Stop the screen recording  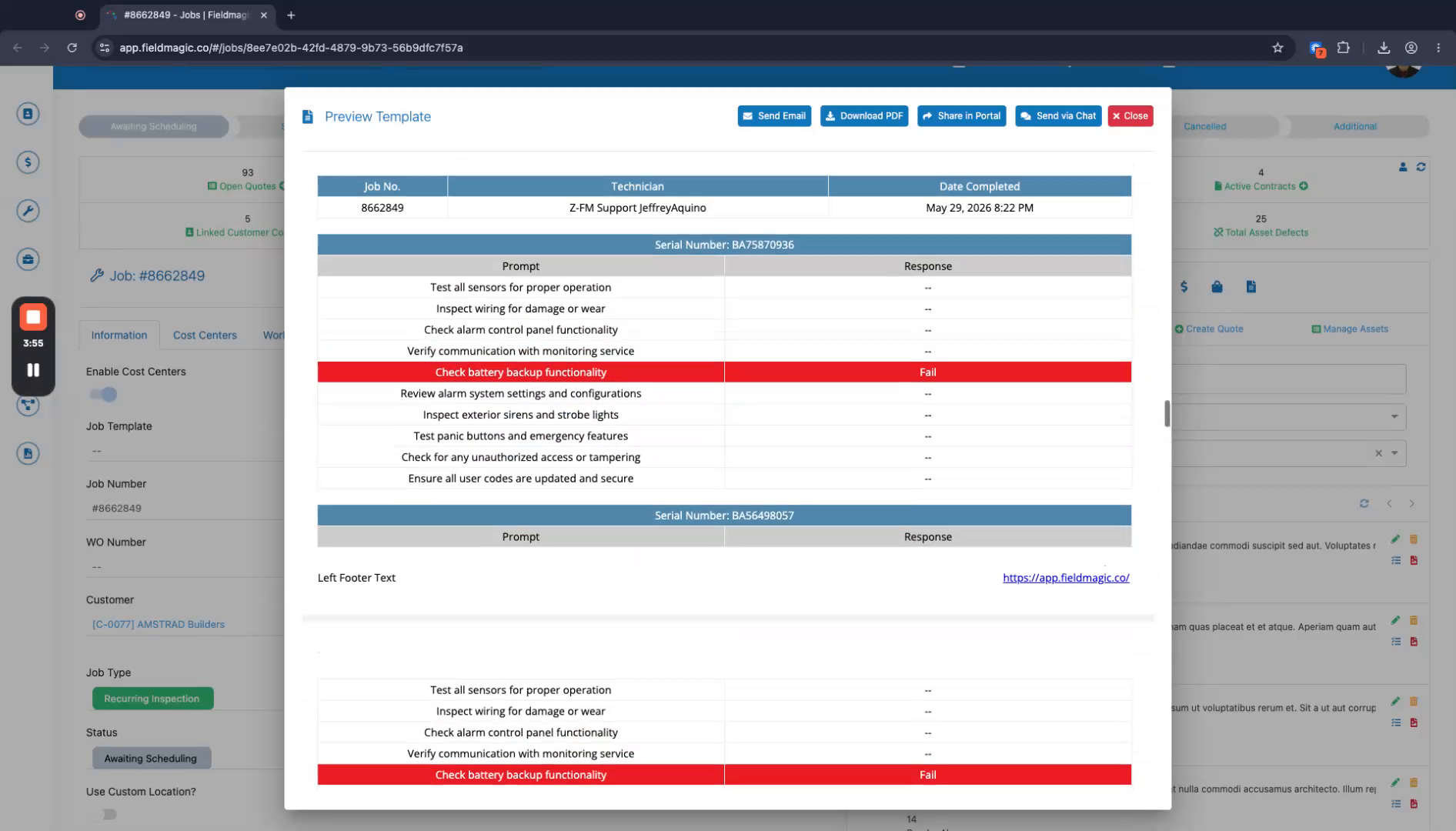click(33, 317)
